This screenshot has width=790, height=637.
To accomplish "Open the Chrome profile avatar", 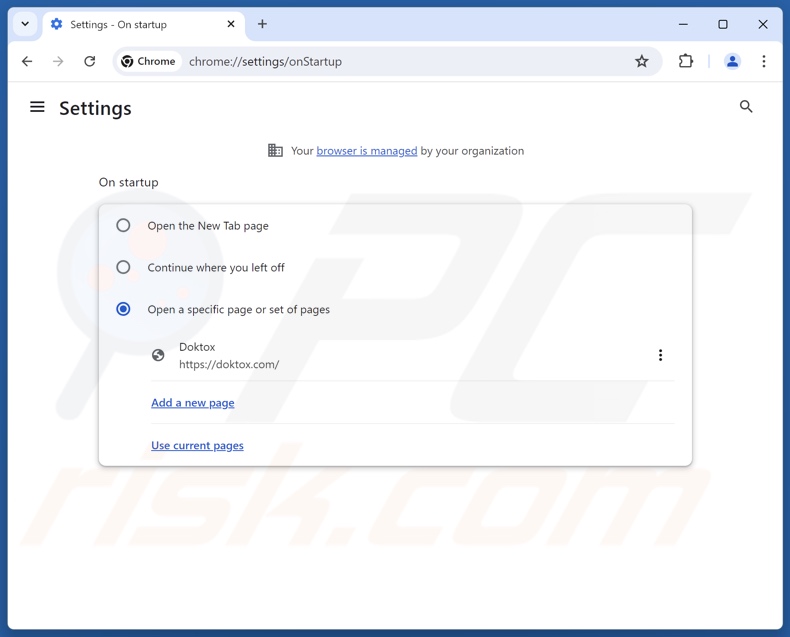I will click(732, 62).
